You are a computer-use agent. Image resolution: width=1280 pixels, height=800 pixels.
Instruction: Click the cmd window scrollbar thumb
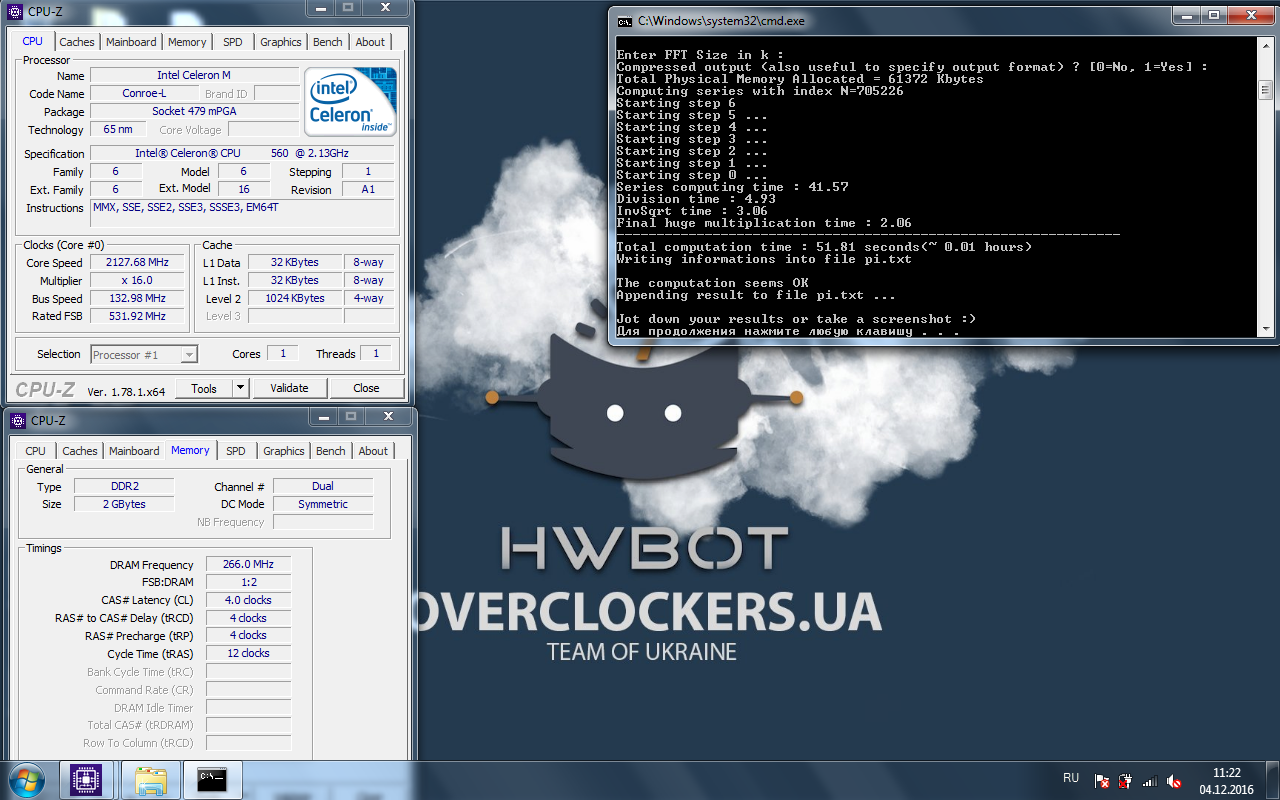point(1266,89)
